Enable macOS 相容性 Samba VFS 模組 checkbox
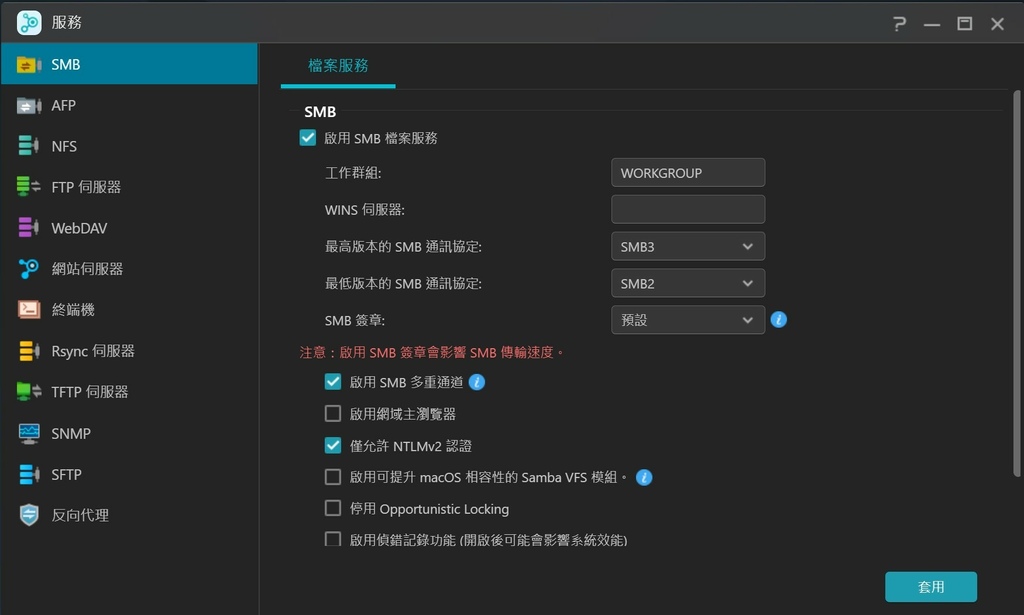 click(x=333, y=477)
